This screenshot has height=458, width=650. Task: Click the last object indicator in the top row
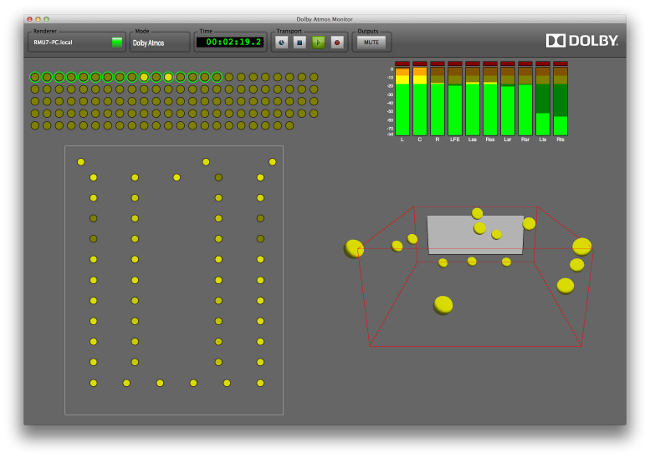(314, 77)
